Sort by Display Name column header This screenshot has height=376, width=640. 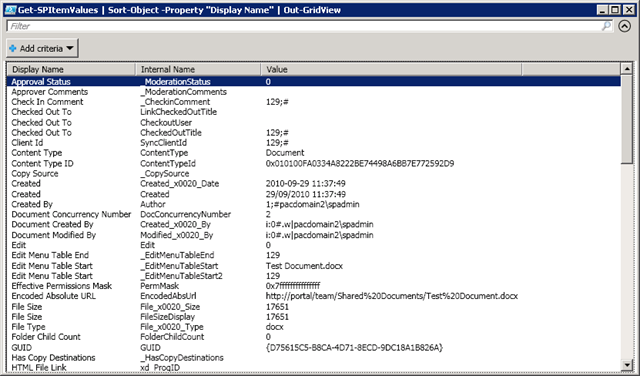point(71,69)
